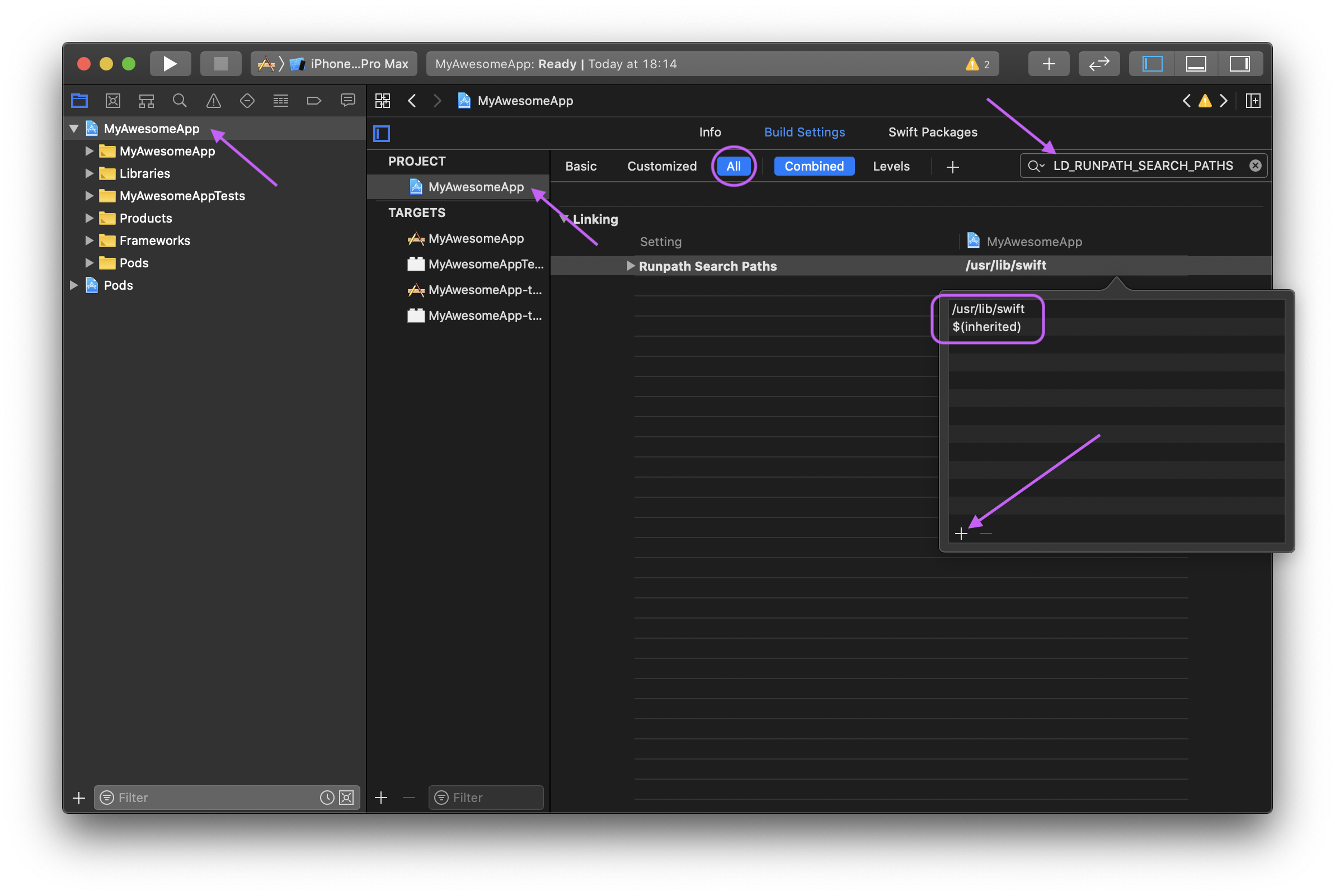Image resolution: width=1335 pixels, height=896 pixels.
Task: Open the Breakpoint navigator icon
Action: (314, 101)
